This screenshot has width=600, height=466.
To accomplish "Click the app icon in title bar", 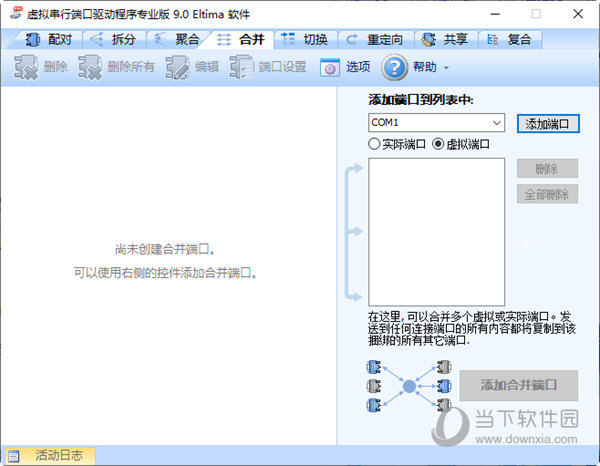I will (16, 14).
